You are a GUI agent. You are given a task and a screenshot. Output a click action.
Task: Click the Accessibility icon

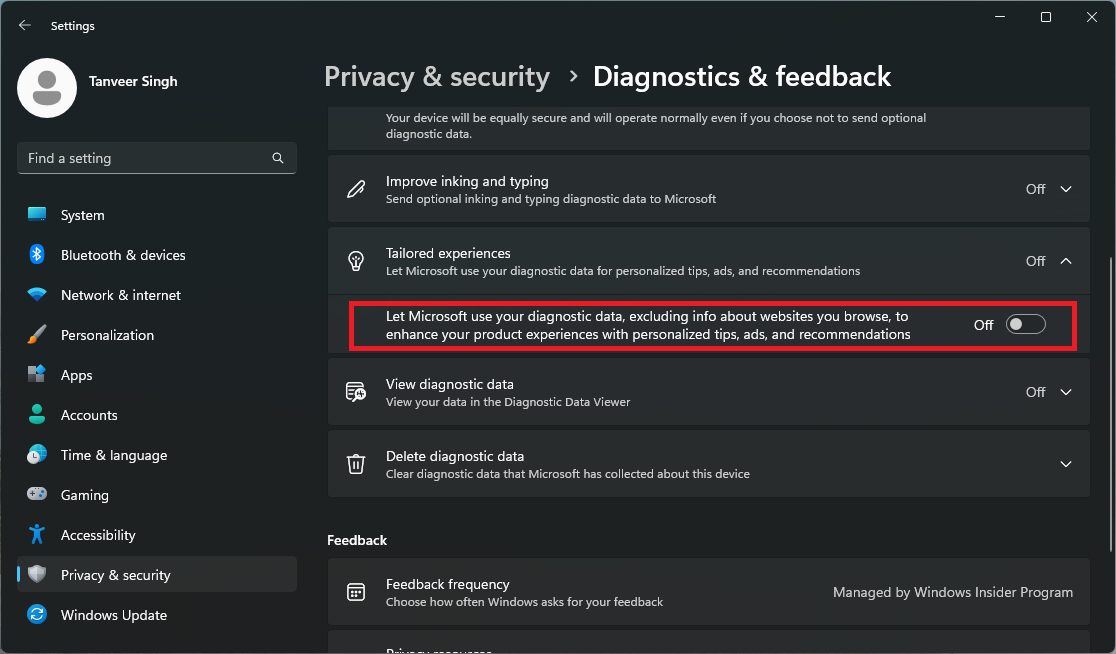coord(36,534)
